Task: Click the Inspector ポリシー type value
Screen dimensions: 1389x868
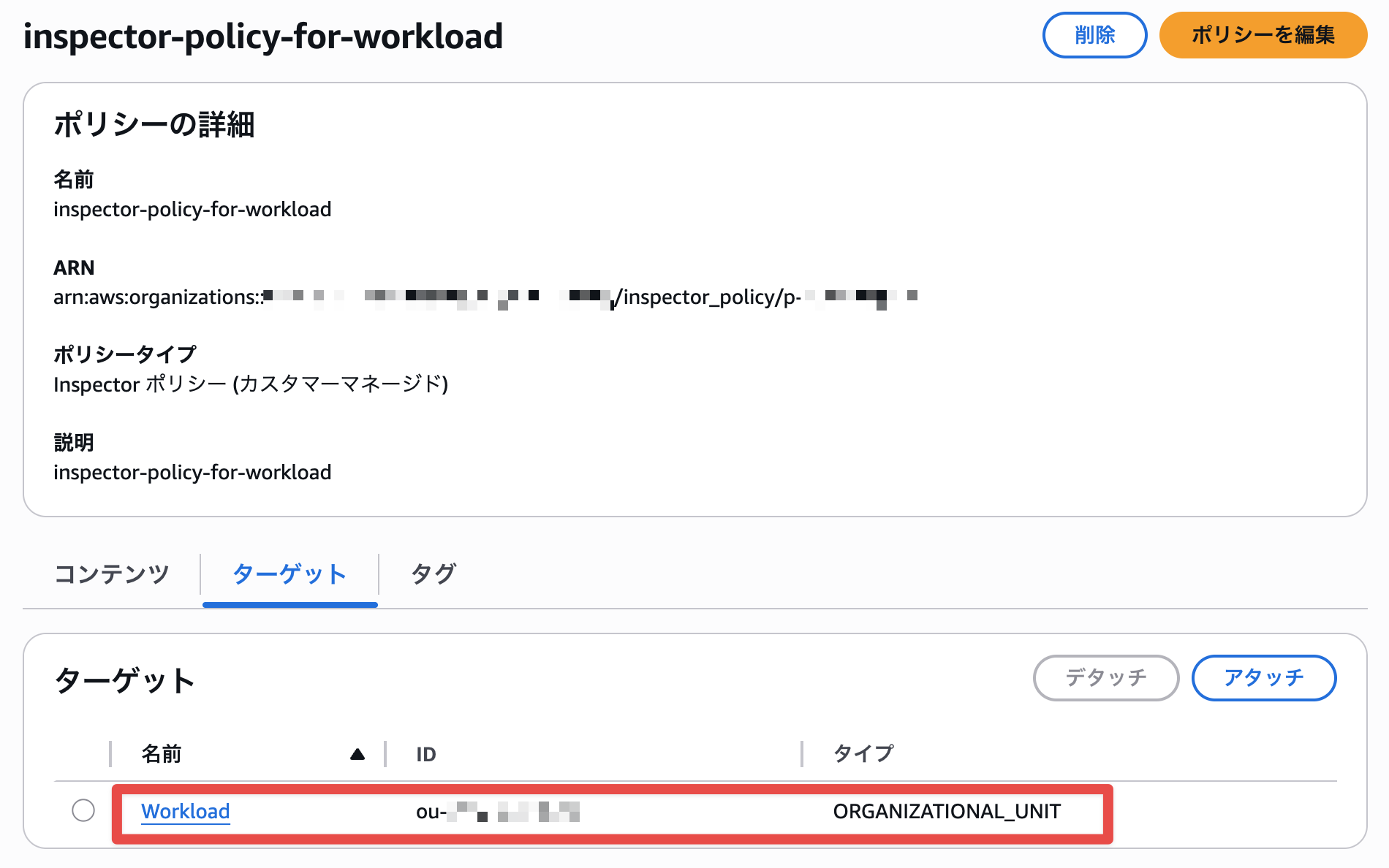Action: click(251, 384)
